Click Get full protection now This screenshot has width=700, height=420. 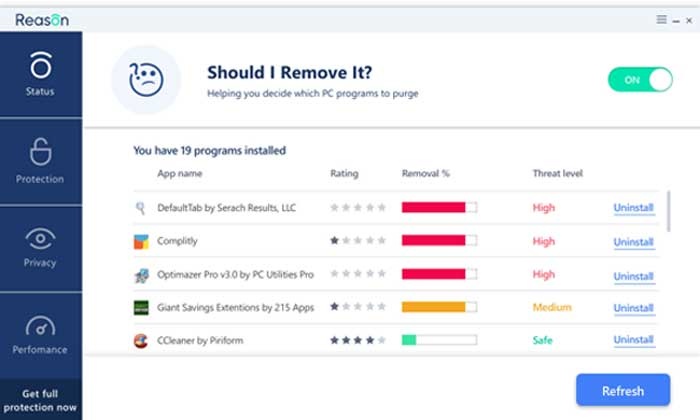pos(41,400)
